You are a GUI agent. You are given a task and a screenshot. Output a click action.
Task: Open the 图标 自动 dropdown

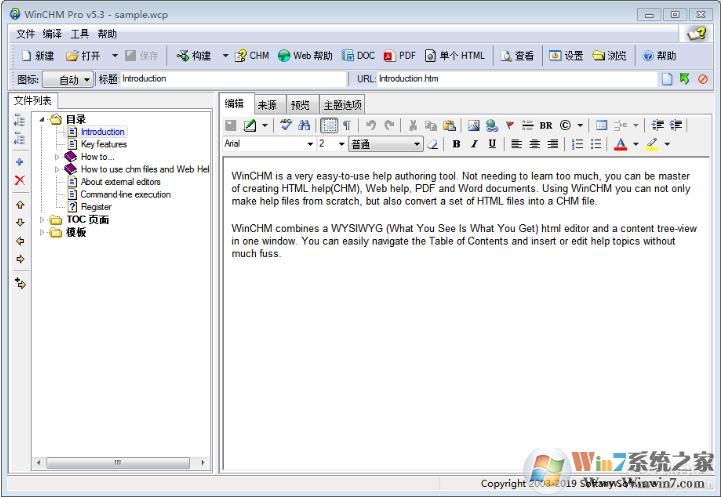click(x=68, y=80)
